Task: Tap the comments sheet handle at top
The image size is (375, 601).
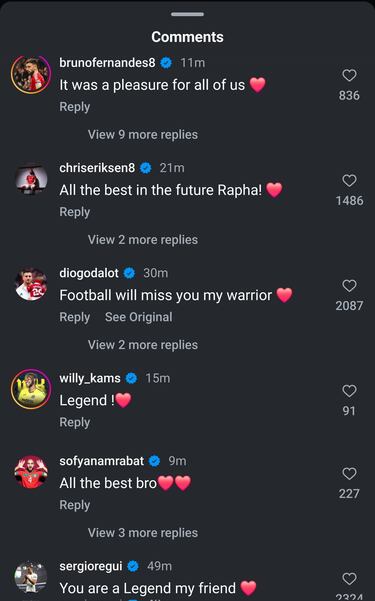Action: [188, 14]
